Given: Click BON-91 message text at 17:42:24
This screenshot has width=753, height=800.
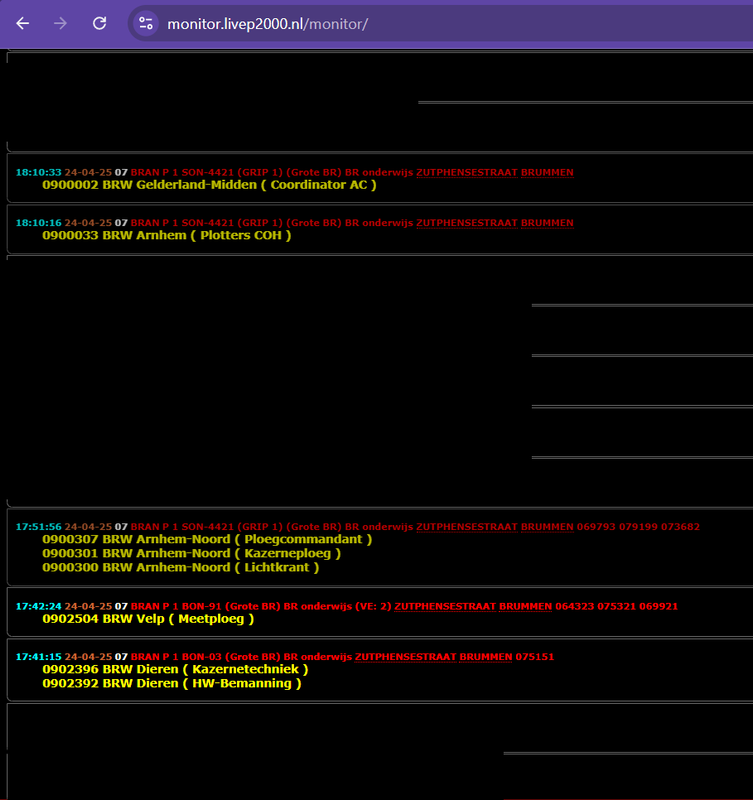Looking at the screenshot, I should (261, 606).
